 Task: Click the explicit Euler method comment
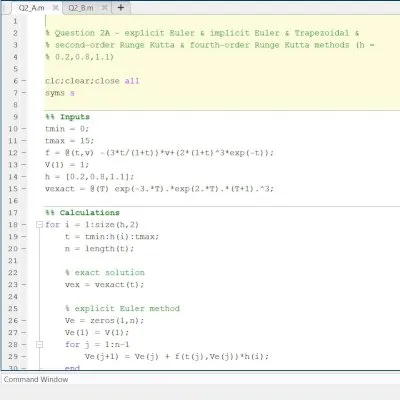122,309
